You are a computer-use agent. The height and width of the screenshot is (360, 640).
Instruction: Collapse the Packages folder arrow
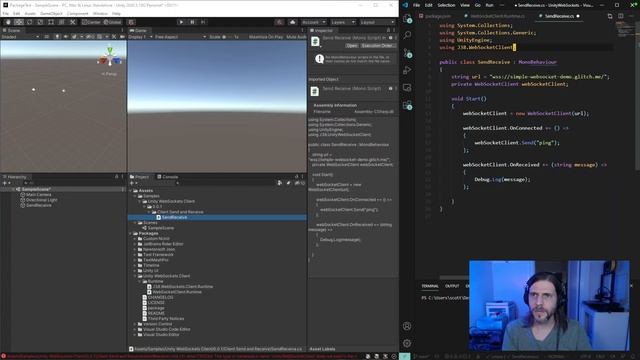[131, 233]
